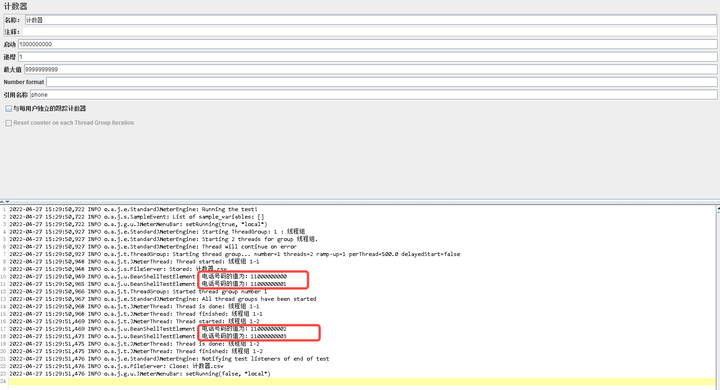Select log line 'Starting ThreadGroup: 1 : 线程组'

157,232
